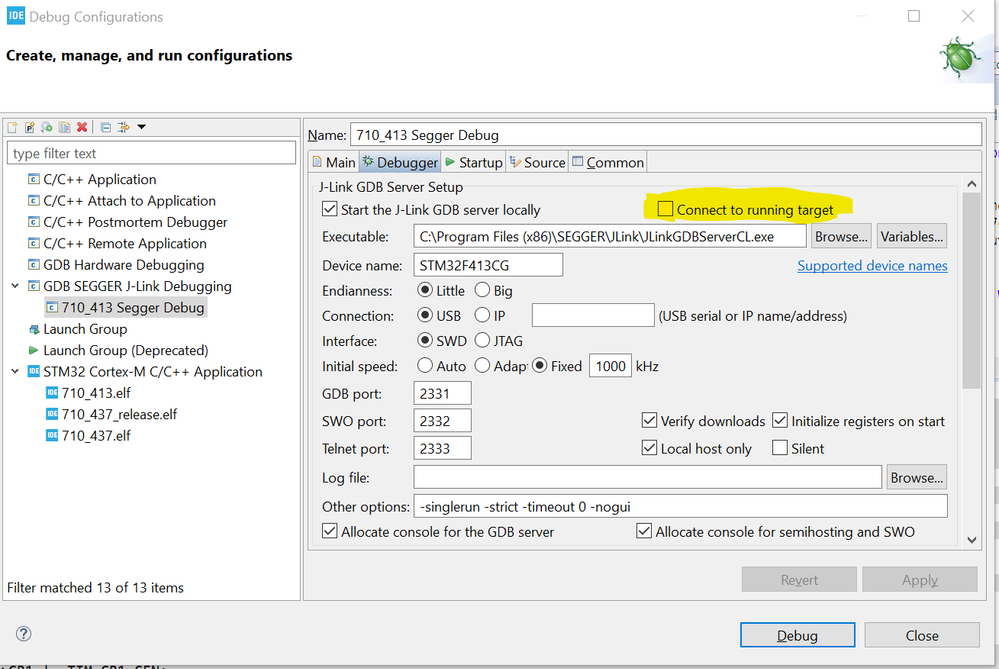Click the filter launch configurations icon
Viewport: 999px width, 669px height.
click(124, 127)
